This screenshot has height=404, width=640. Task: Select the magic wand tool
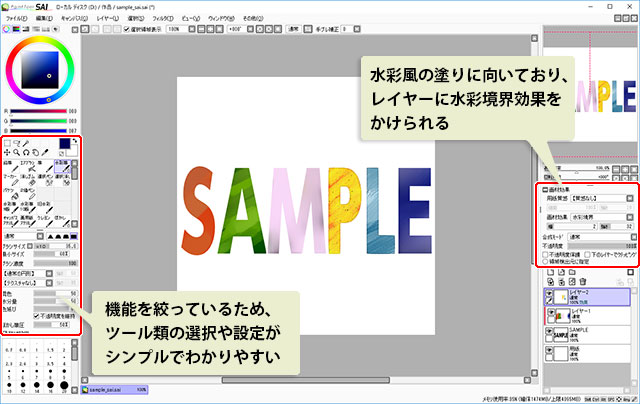[28, 143]
